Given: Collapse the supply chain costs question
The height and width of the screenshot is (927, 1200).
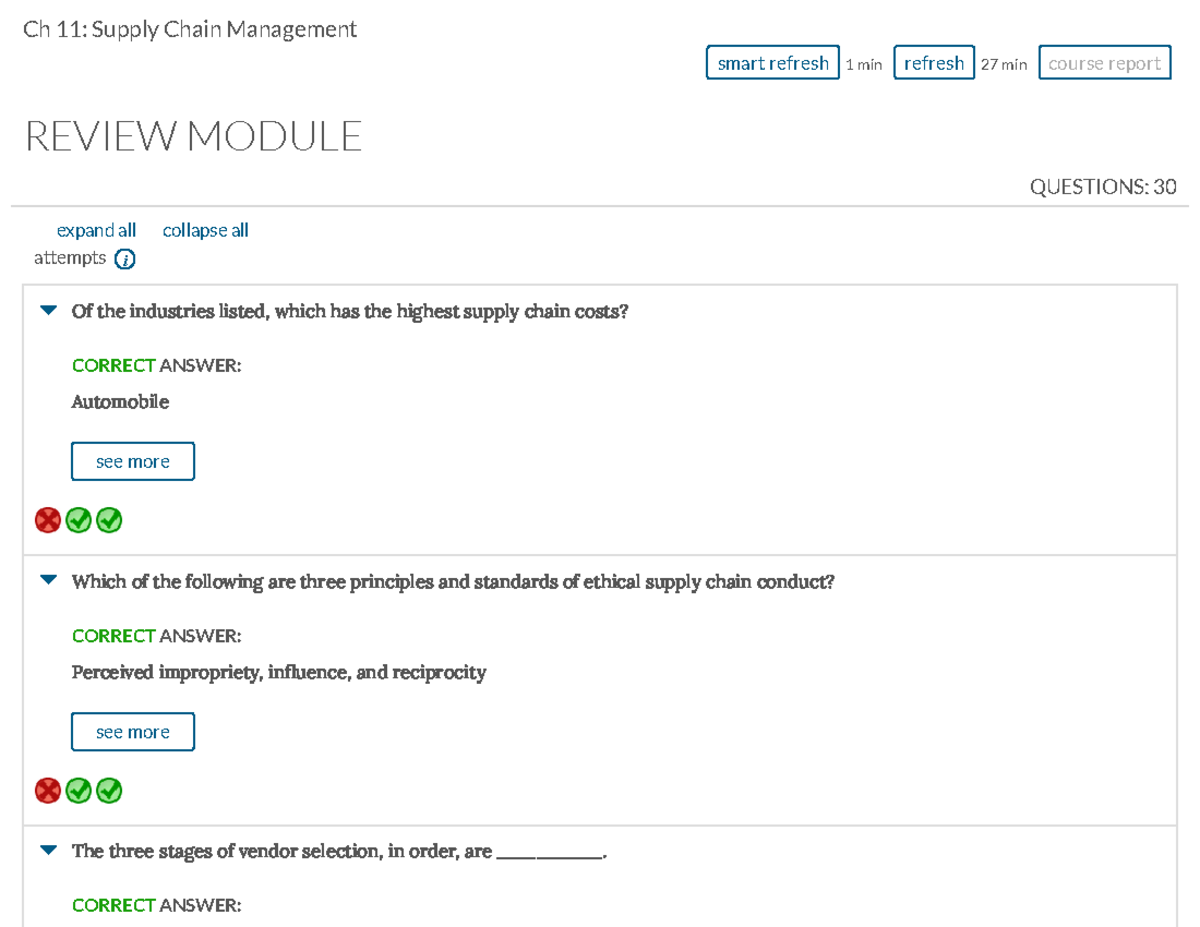Looking at the screenshot, I should [x=47, y=310].
